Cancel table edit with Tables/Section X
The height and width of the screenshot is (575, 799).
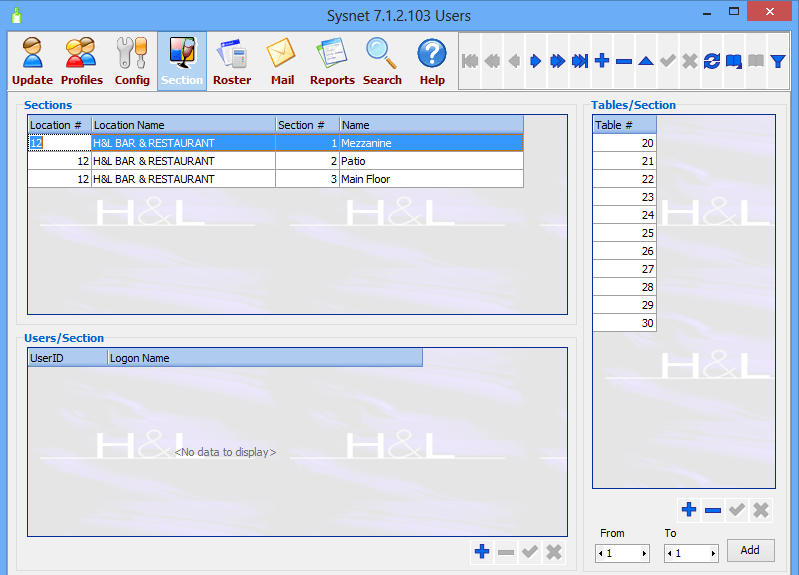pyautogui.click(x=761, y=510)
